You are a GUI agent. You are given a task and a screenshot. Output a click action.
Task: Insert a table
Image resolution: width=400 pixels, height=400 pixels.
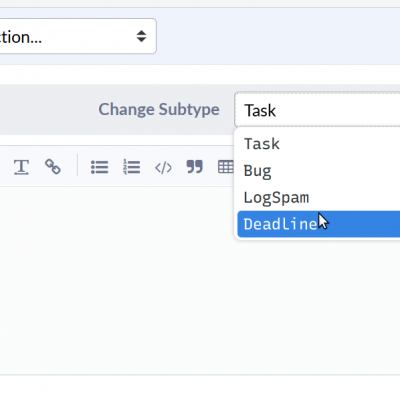coord(226,167)
